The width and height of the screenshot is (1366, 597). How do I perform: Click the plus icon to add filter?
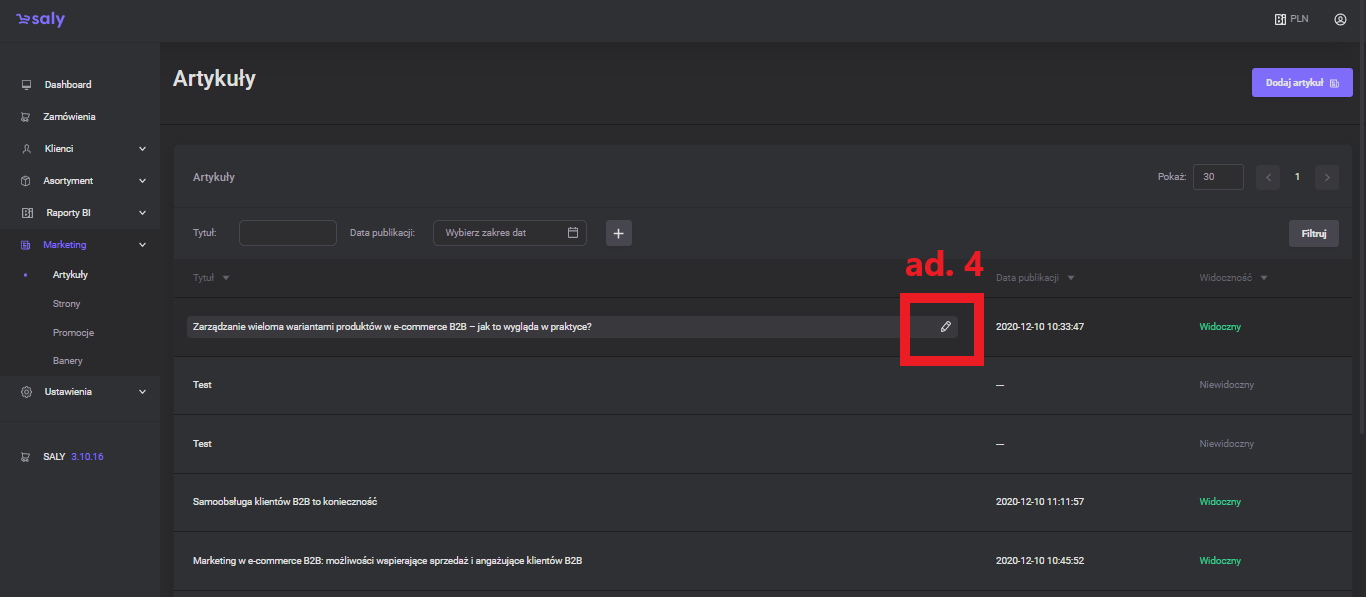[618, 233]
